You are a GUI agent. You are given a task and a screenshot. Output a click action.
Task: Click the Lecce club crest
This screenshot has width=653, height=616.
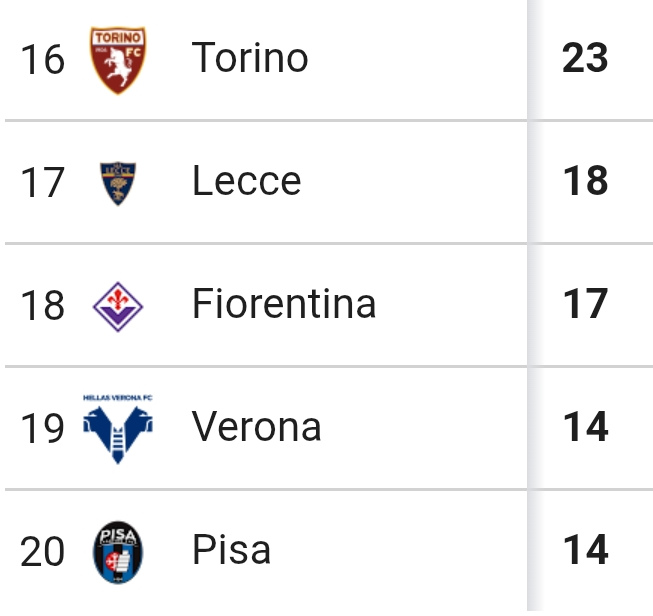[118, 183]
